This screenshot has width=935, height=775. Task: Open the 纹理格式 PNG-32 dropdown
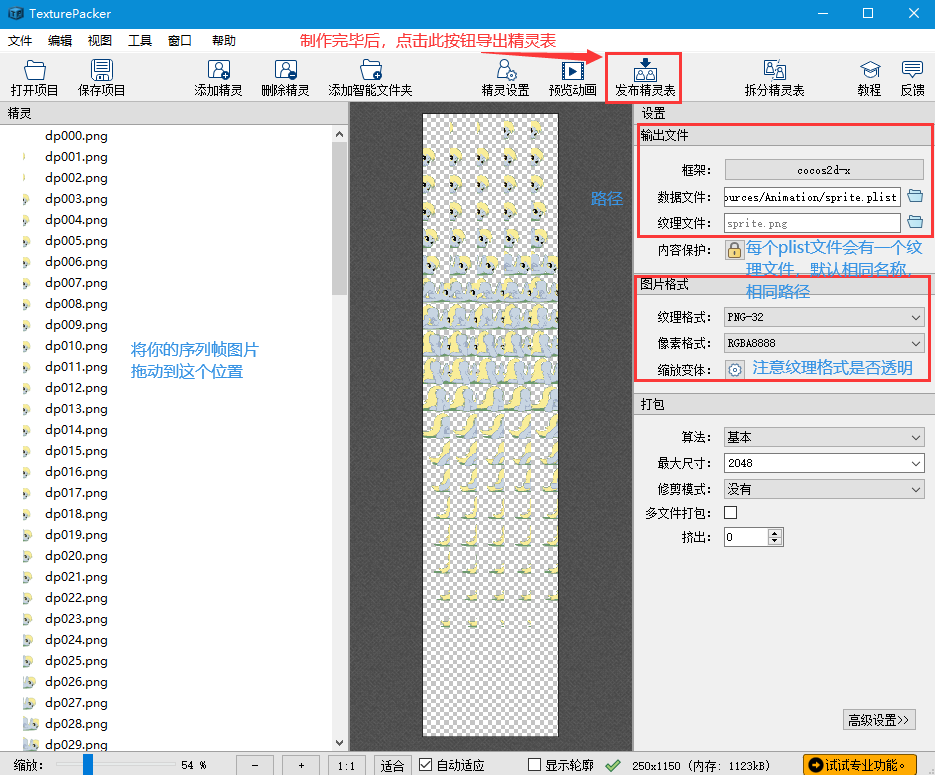tap(824, 317)
